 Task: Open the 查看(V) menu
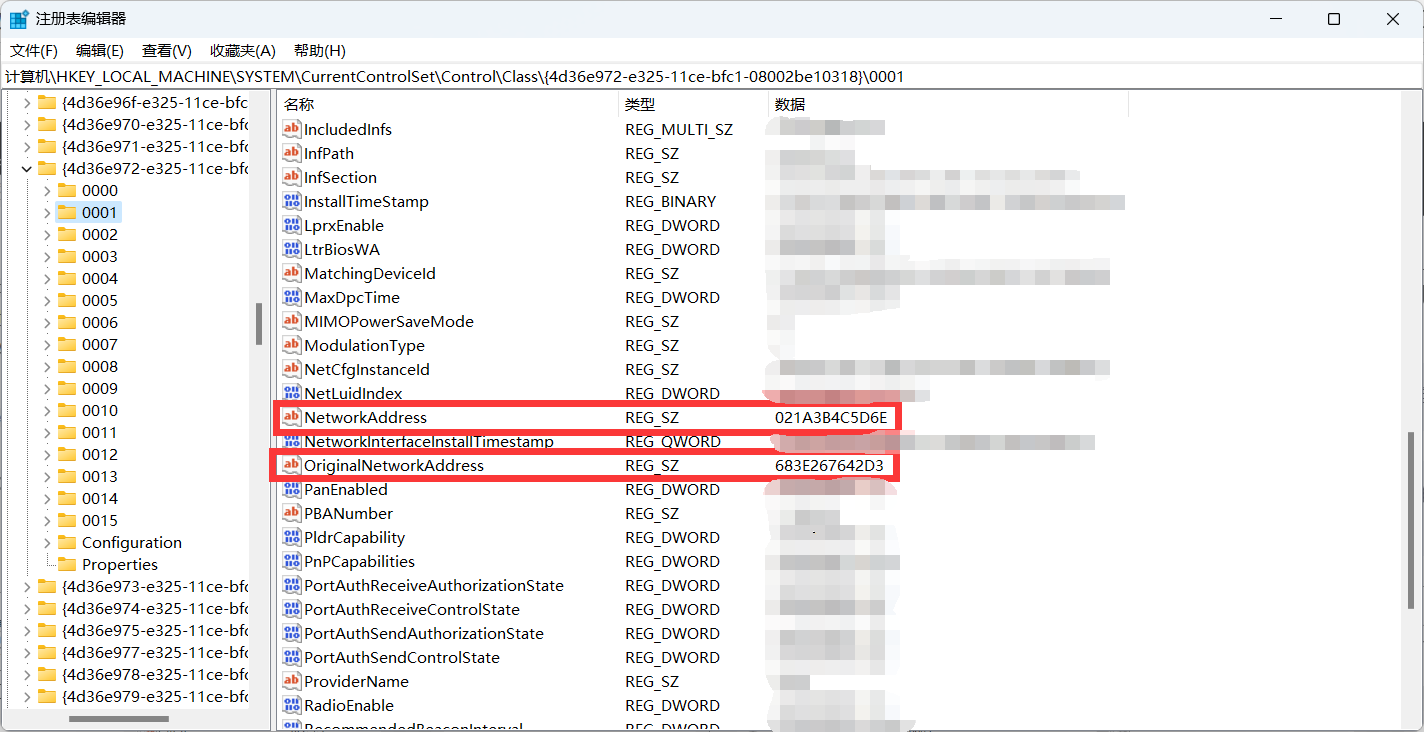coord(167,51)
